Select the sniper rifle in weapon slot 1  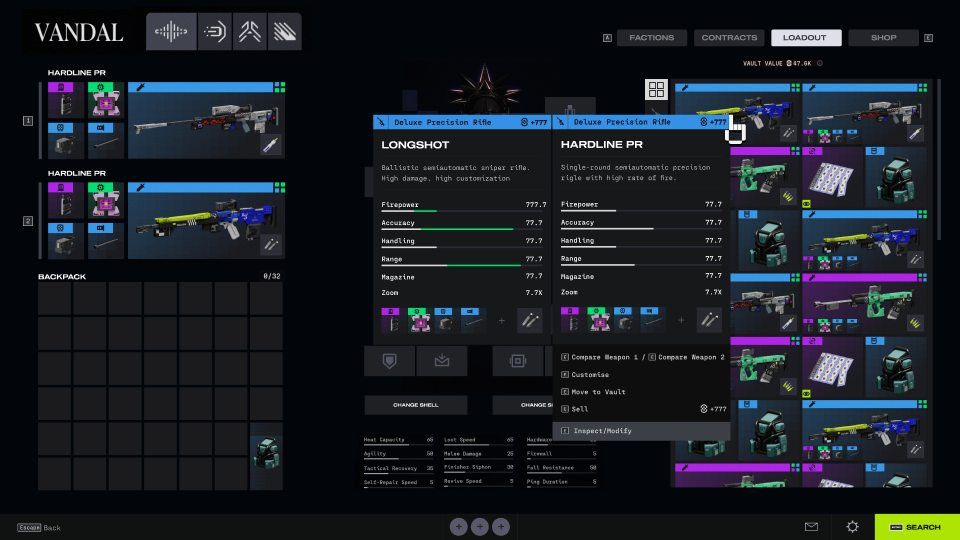coord(206,121)
